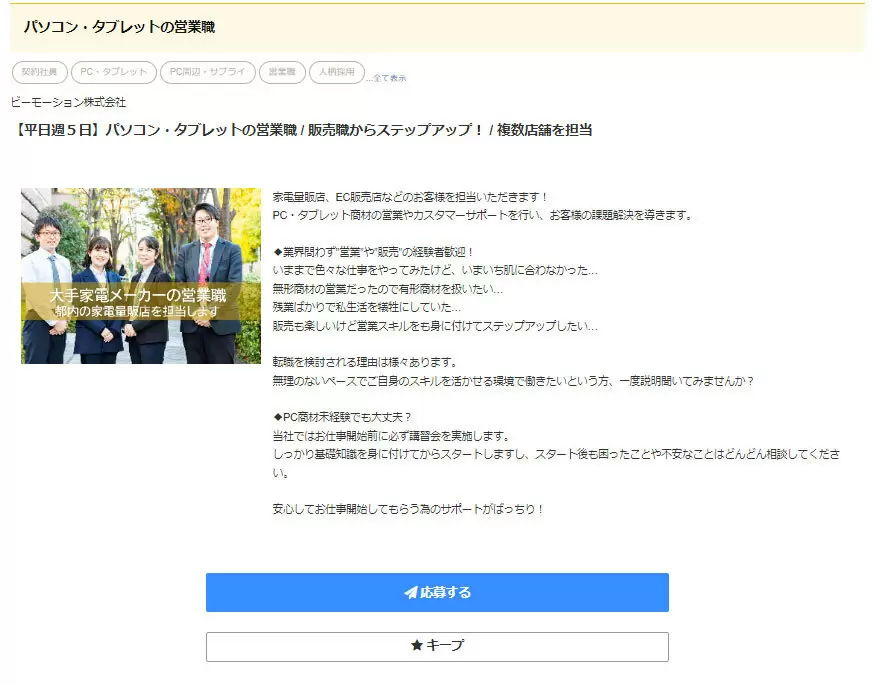Select the PC・タブレット tag
Viewport: 873px width, 685px height.
tap(114, 72)
